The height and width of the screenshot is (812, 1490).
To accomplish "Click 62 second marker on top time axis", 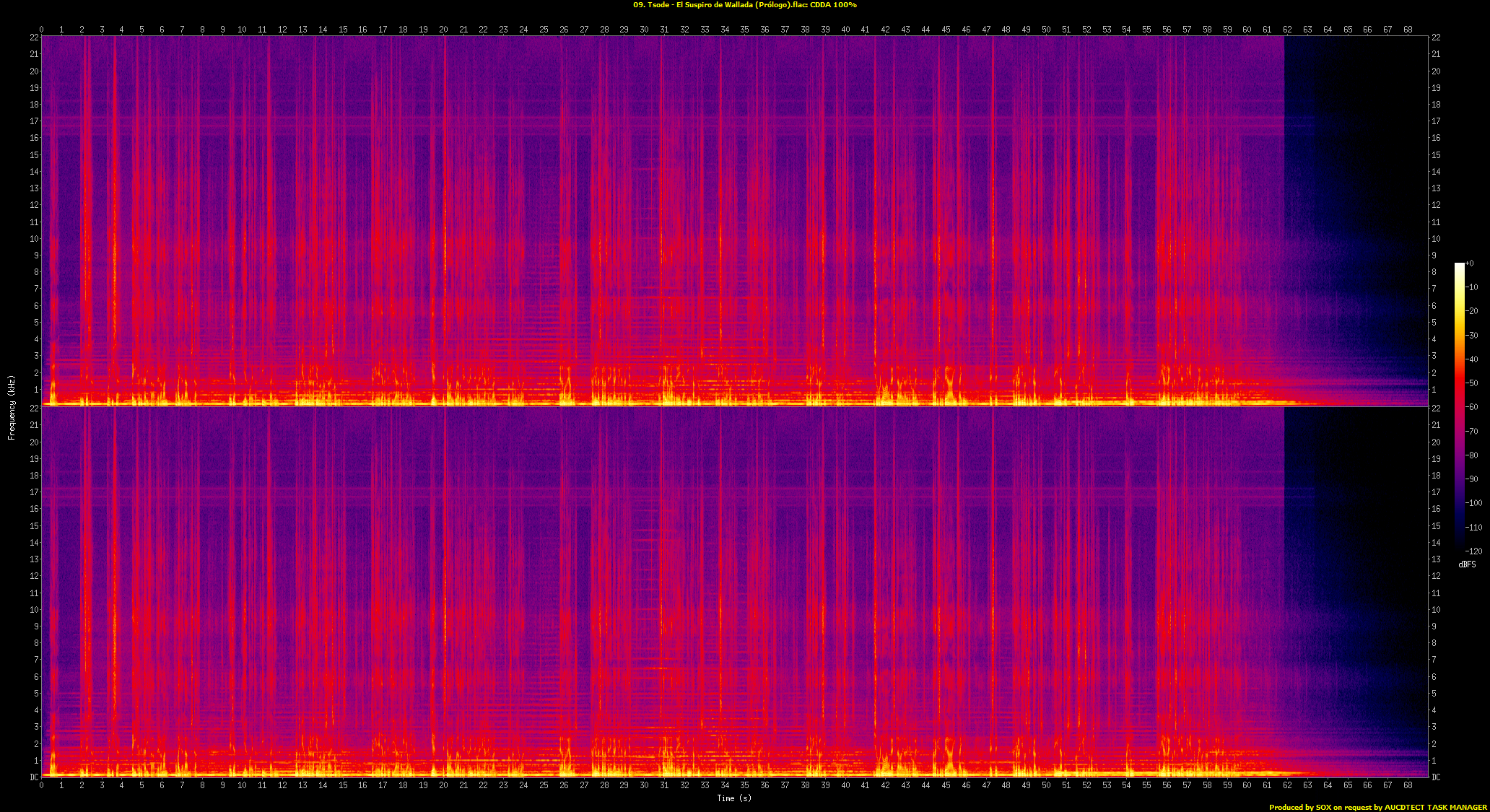I will click(1287, 30).
